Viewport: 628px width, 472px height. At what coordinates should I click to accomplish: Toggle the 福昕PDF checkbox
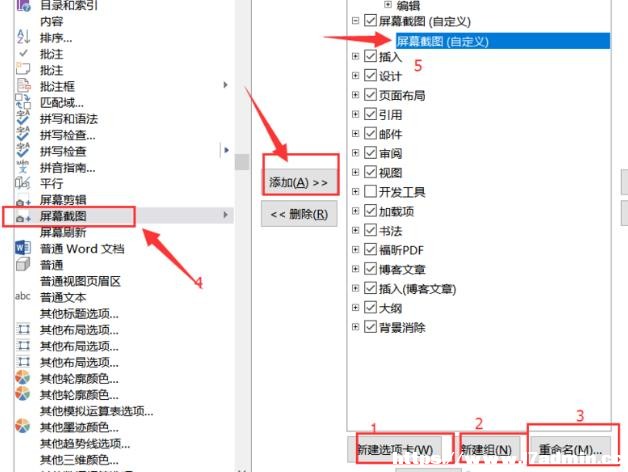(370, 250)
